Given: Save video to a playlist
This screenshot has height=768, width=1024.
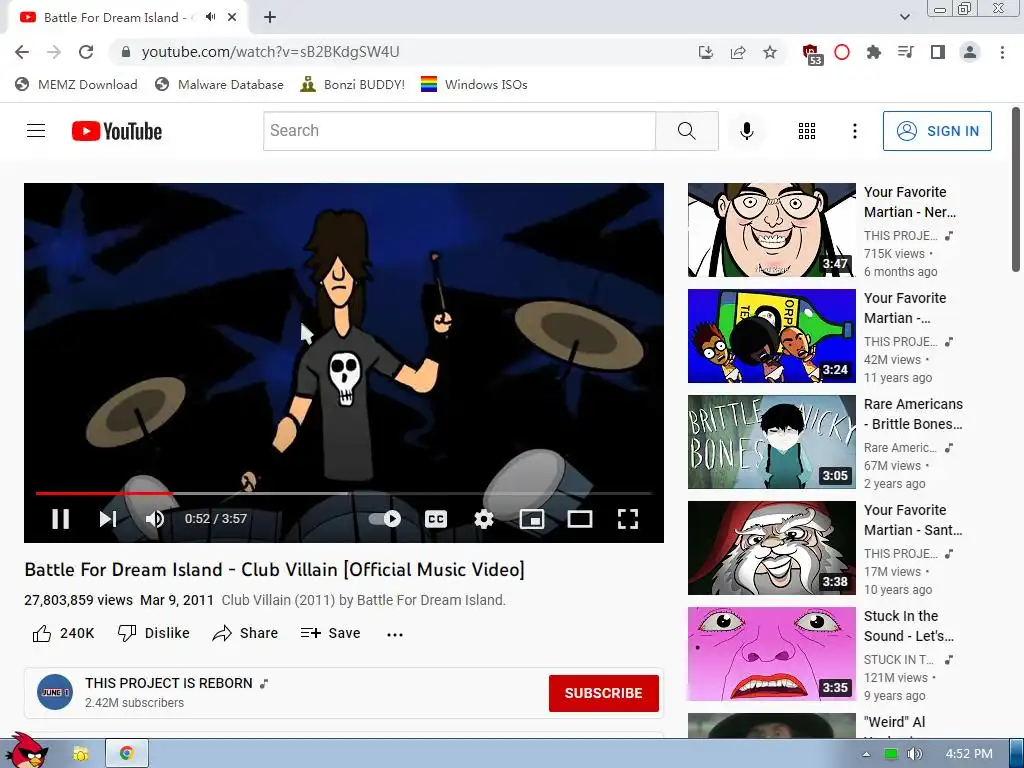Looking at the screenshot, I should point(330,633).
